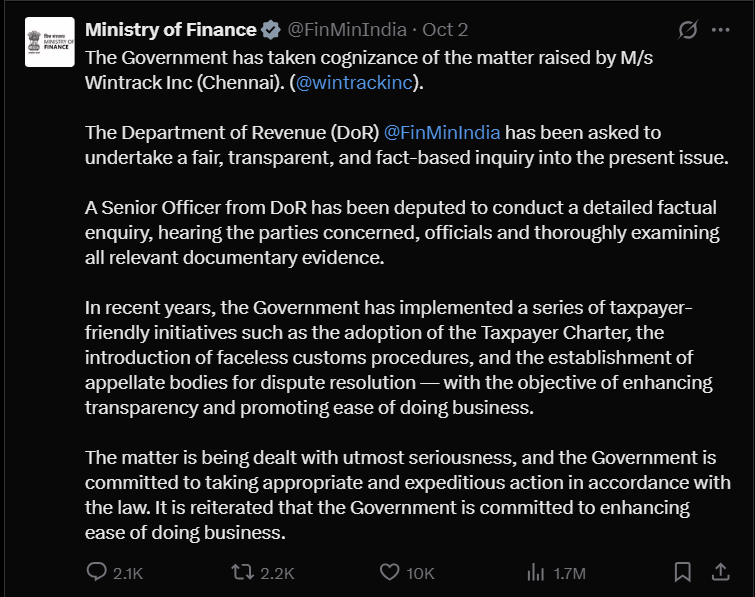Open the Ministry of Finance profile name
The width and height of the screenshot is (755, 597).
coord(170,30)
